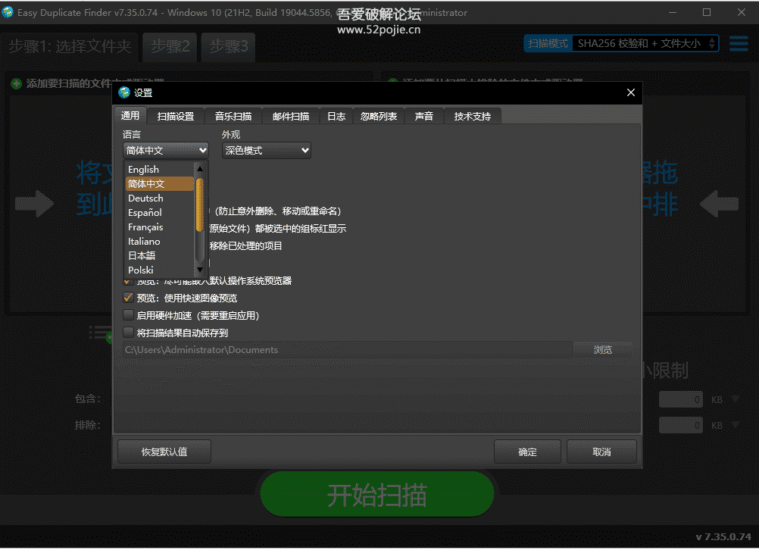759x550 pixels.
Task: Select 步骤2 tab in main window
Action: tap(170, 46)
